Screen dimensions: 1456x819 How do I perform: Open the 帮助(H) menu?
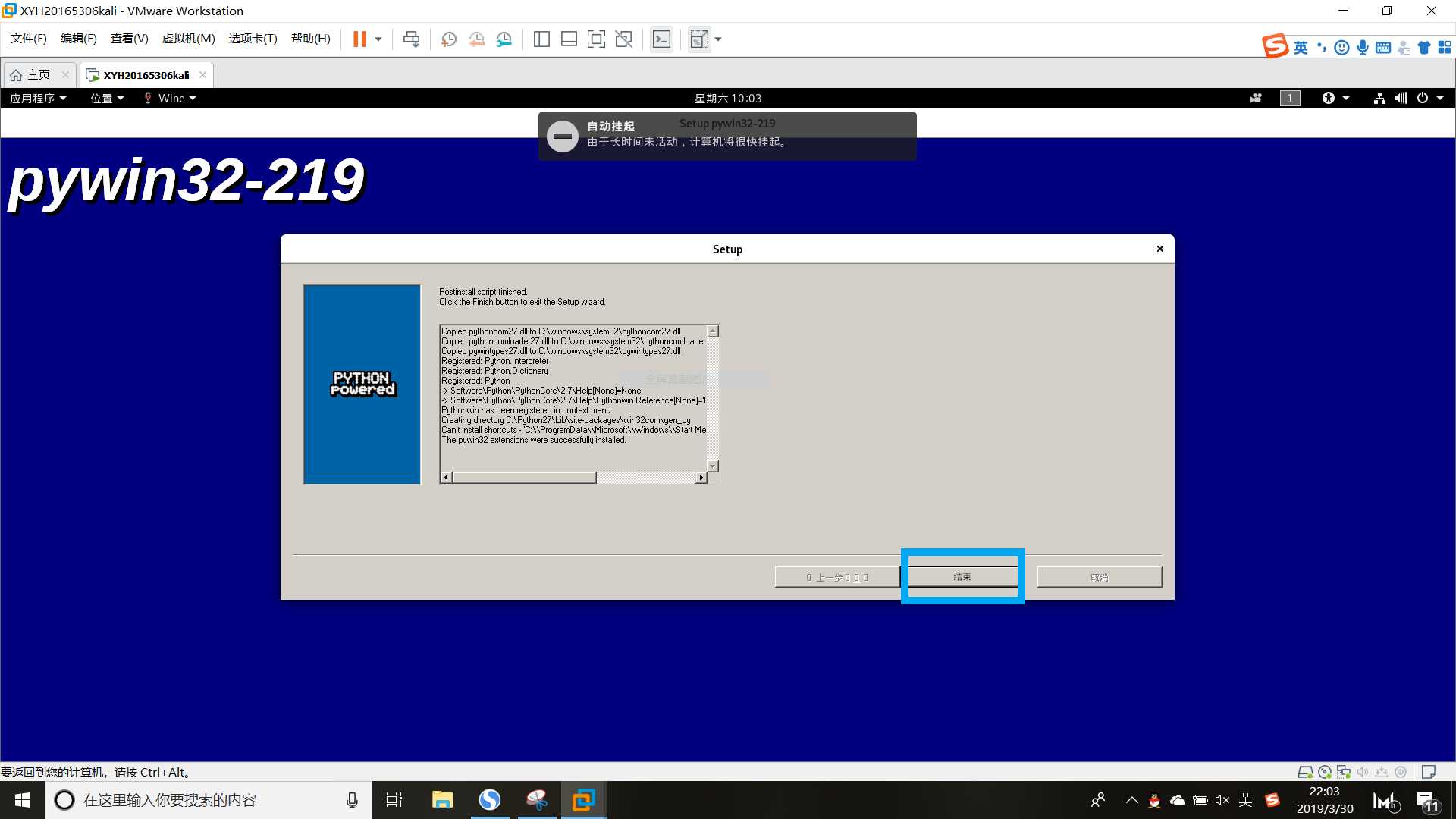[311, 39]
